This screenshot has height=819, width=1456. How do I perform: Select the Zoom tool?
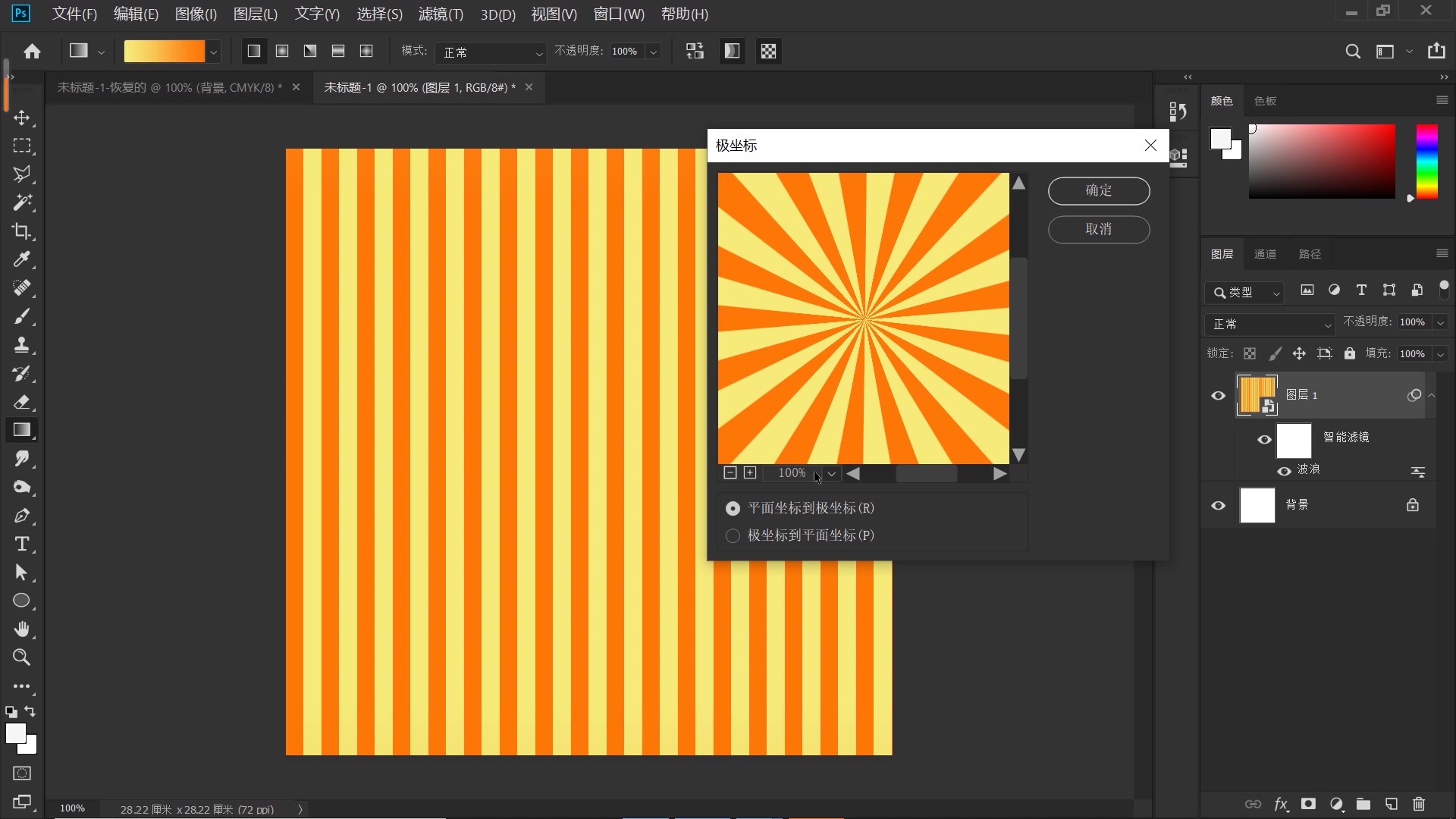pyautogui.click(x=22, y=656)
